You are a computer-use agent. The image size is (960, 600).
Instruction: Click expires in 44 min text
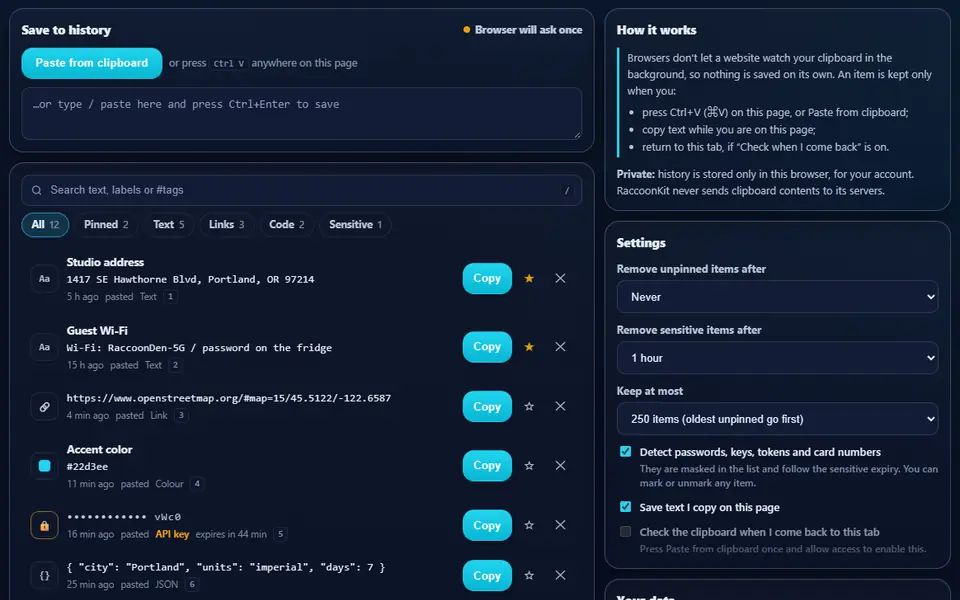point(231,534)
